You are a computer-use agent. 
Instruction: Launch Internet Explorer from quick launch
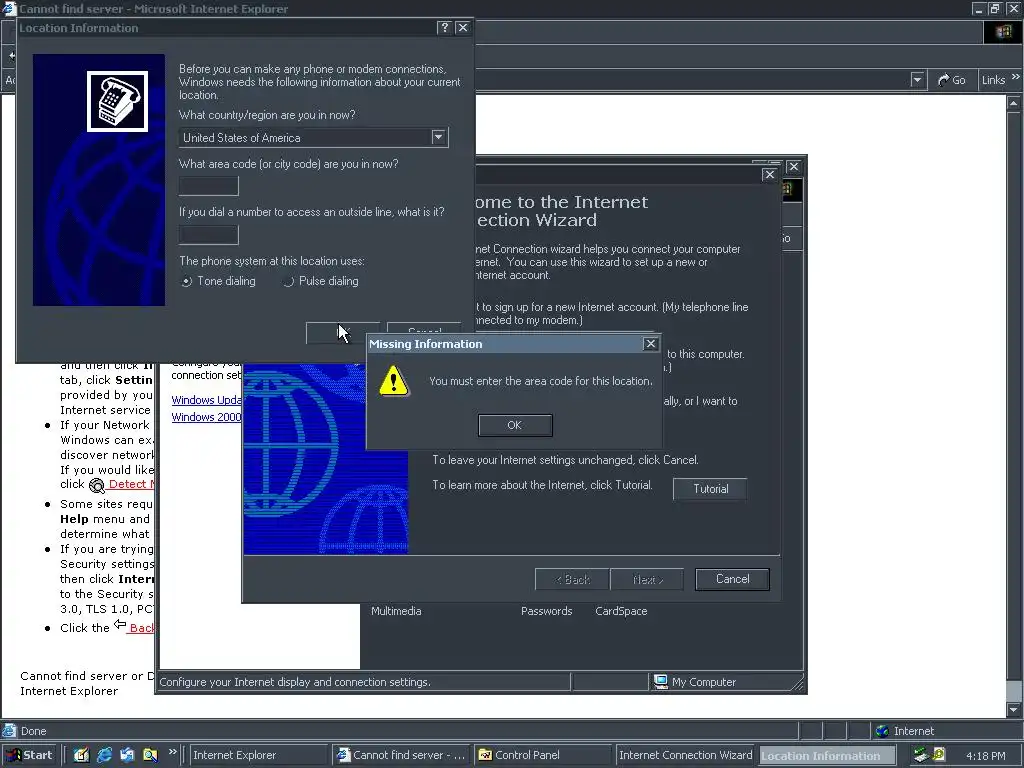104,755
